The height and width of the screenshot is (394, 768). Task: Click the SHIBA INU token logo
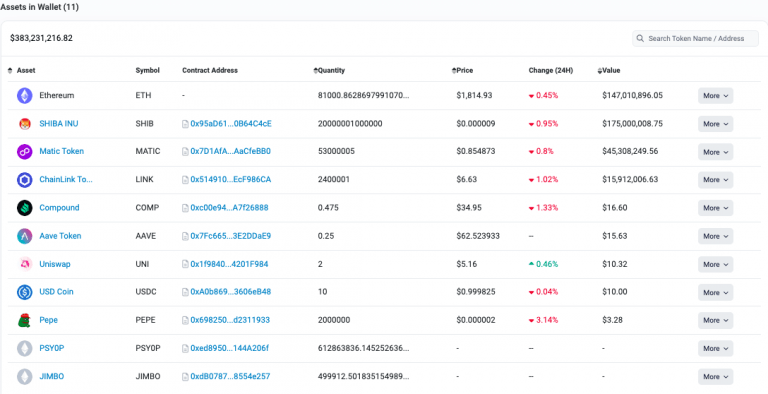pos(24,124)
